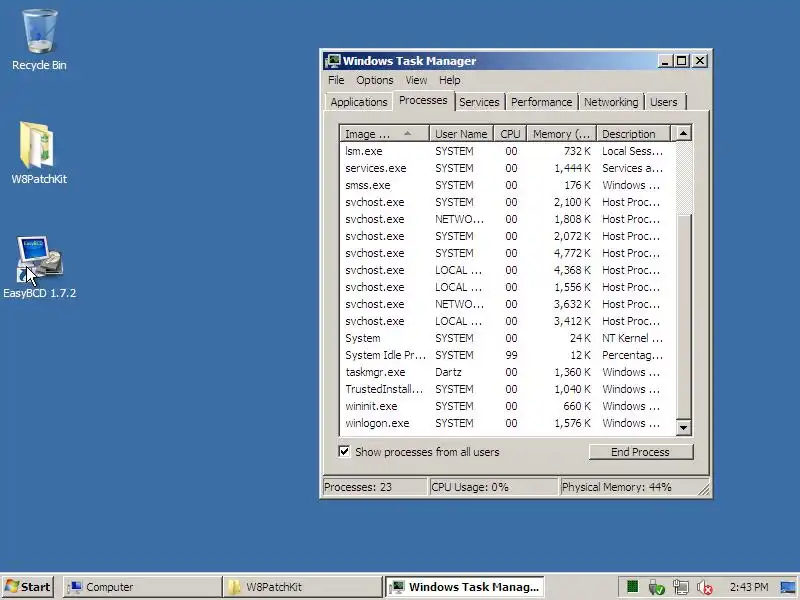This screenshot has width=800, height=600.
Task: Select svchost.exe row using 3,412 K
Action: coord(507,321)
